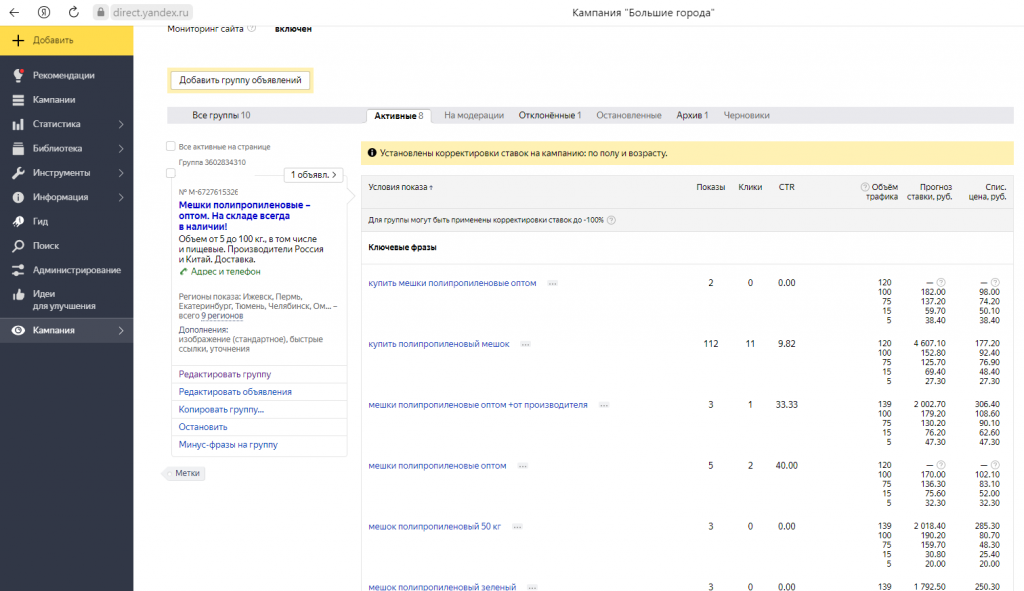Click the CTR column header

pyautogui.click(x=786, y=187)
